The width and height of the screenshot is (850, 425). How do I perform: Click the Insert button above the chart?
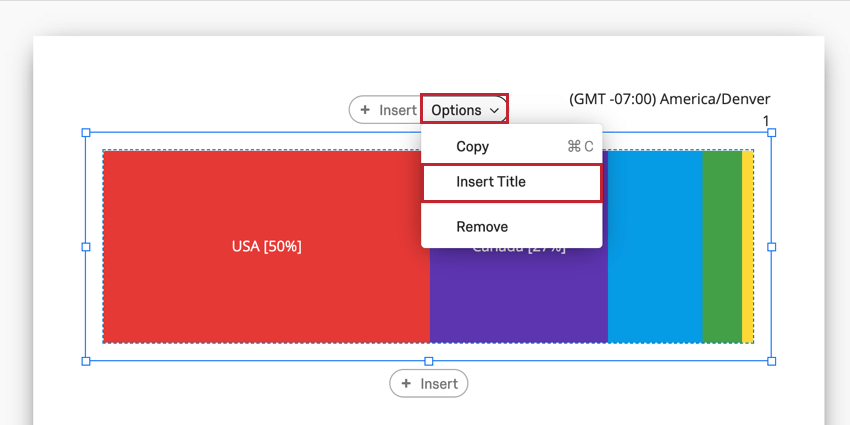pos(386,110)
